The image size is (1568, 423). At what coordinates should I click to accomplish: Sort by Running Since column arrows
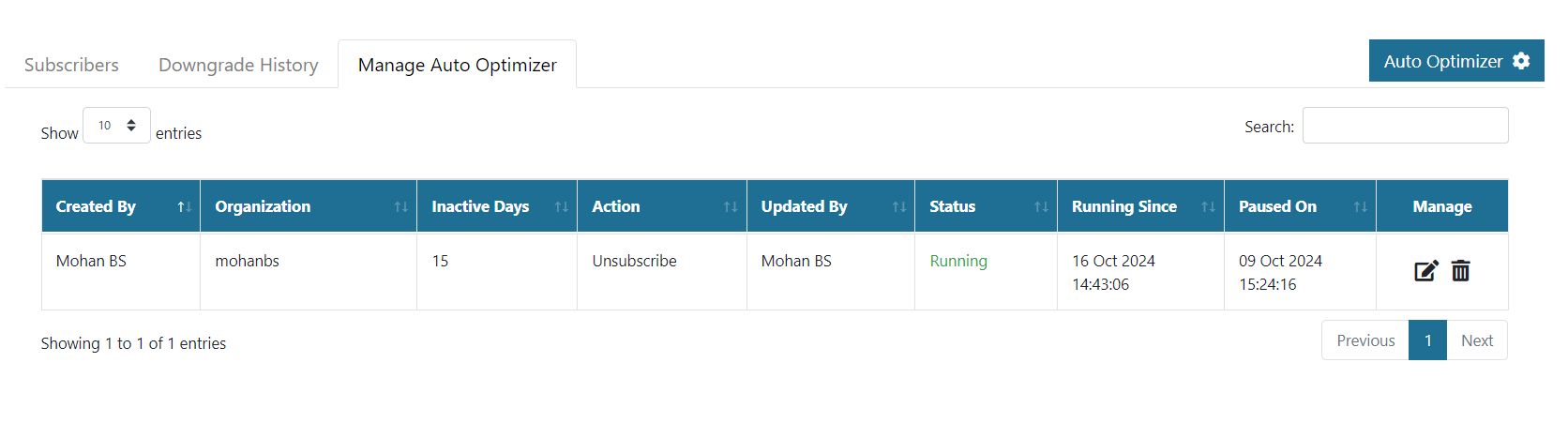click(1208, 207)
